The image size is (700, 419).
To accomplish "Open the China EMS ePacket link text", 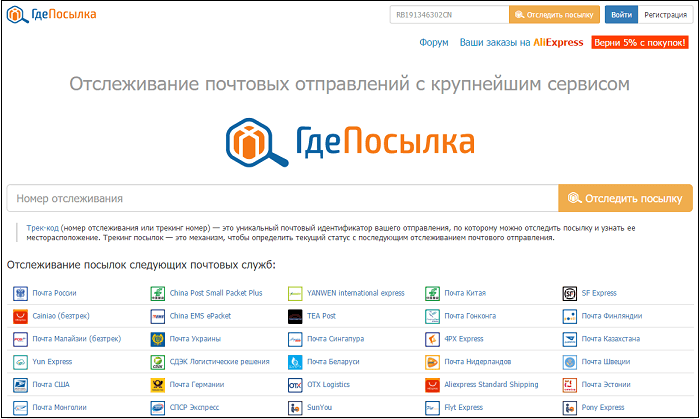I will 200,316.
